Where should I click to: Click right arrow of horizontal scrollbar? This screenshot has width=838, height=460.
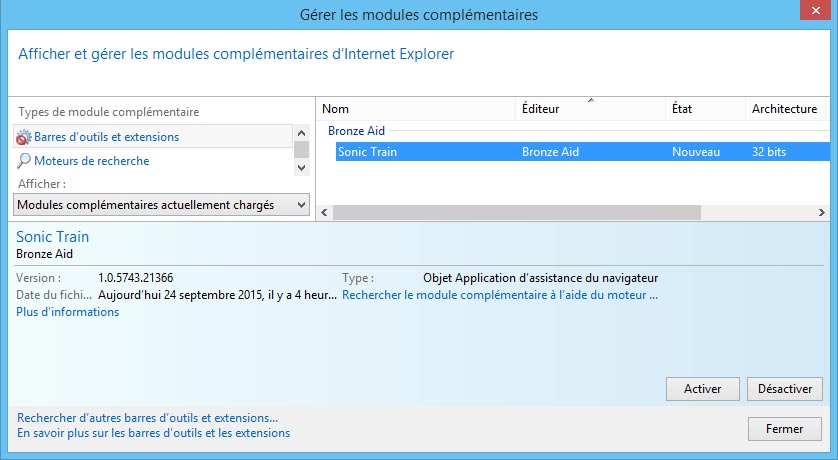[822, 212]
